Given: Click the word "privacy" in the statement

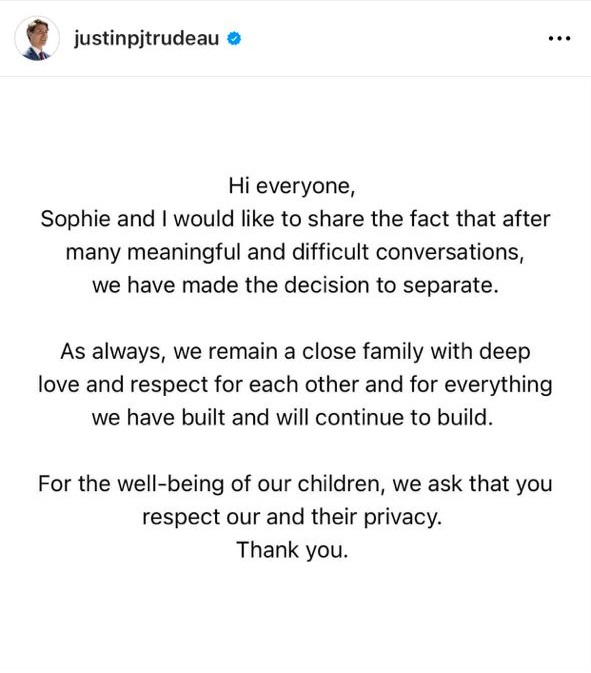Looking at the screenshot, I should coord(400,518).
